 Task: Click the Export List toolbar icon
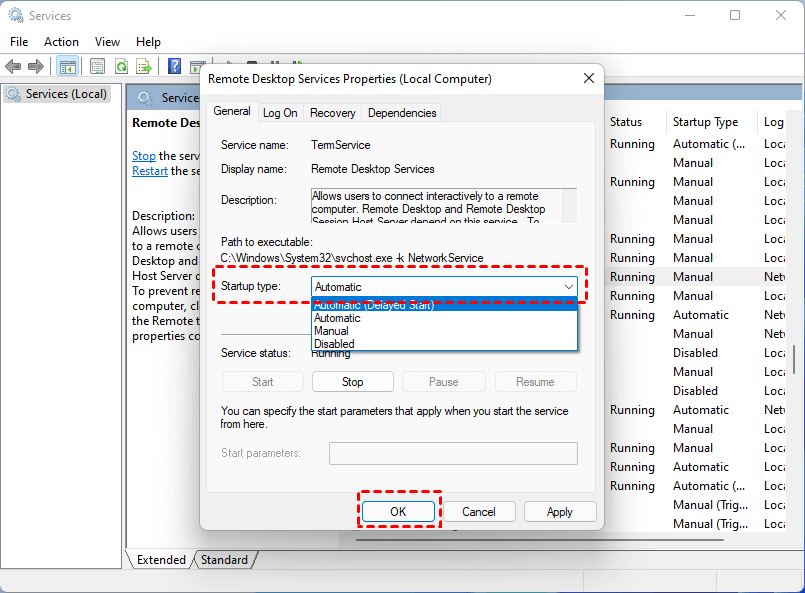click(144, 66)
